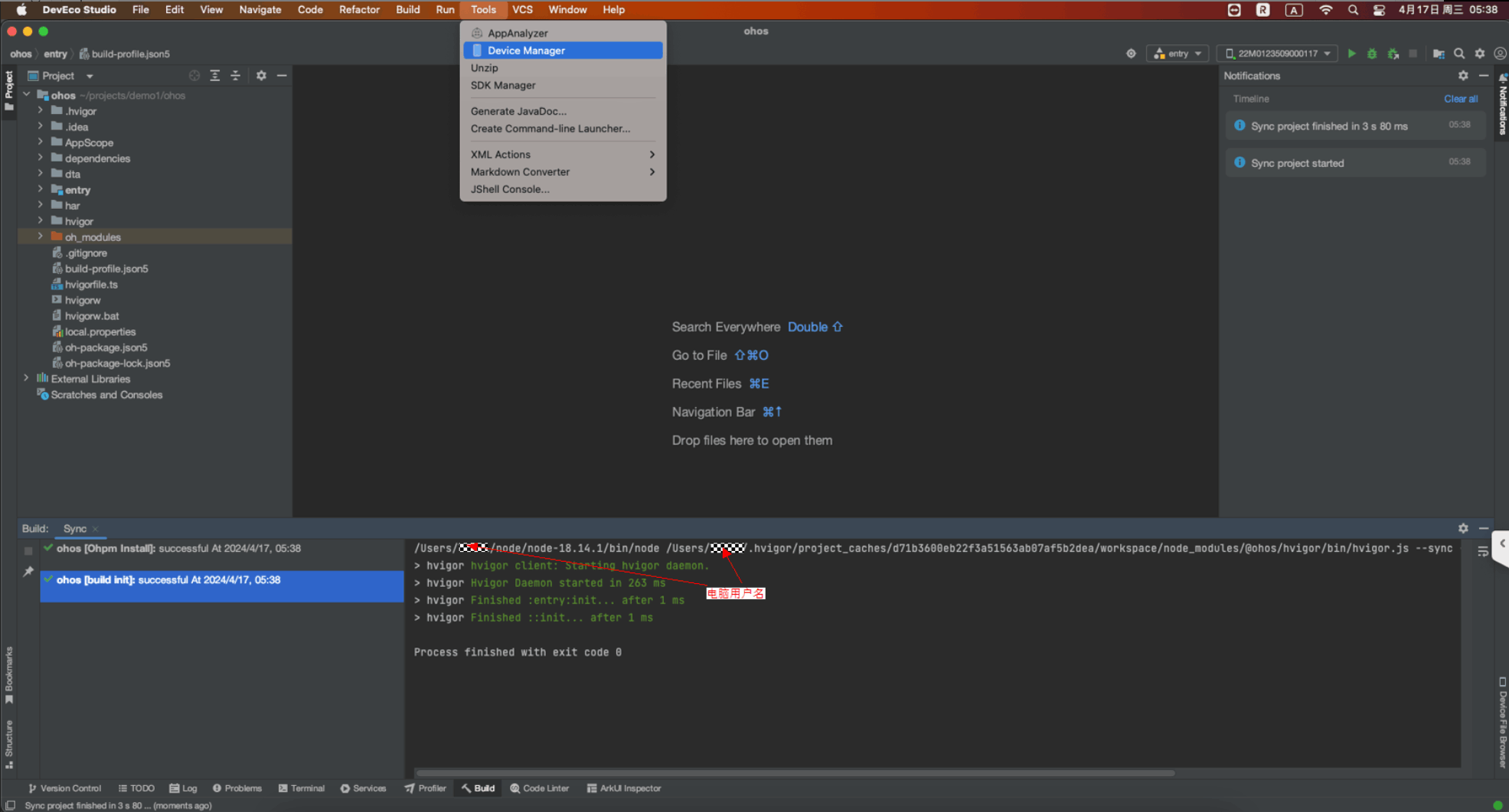Start debugging with the green bug icon
Image resolution: width=1509 pixels, height=812 pixels.
click(x=1372, y=54)
